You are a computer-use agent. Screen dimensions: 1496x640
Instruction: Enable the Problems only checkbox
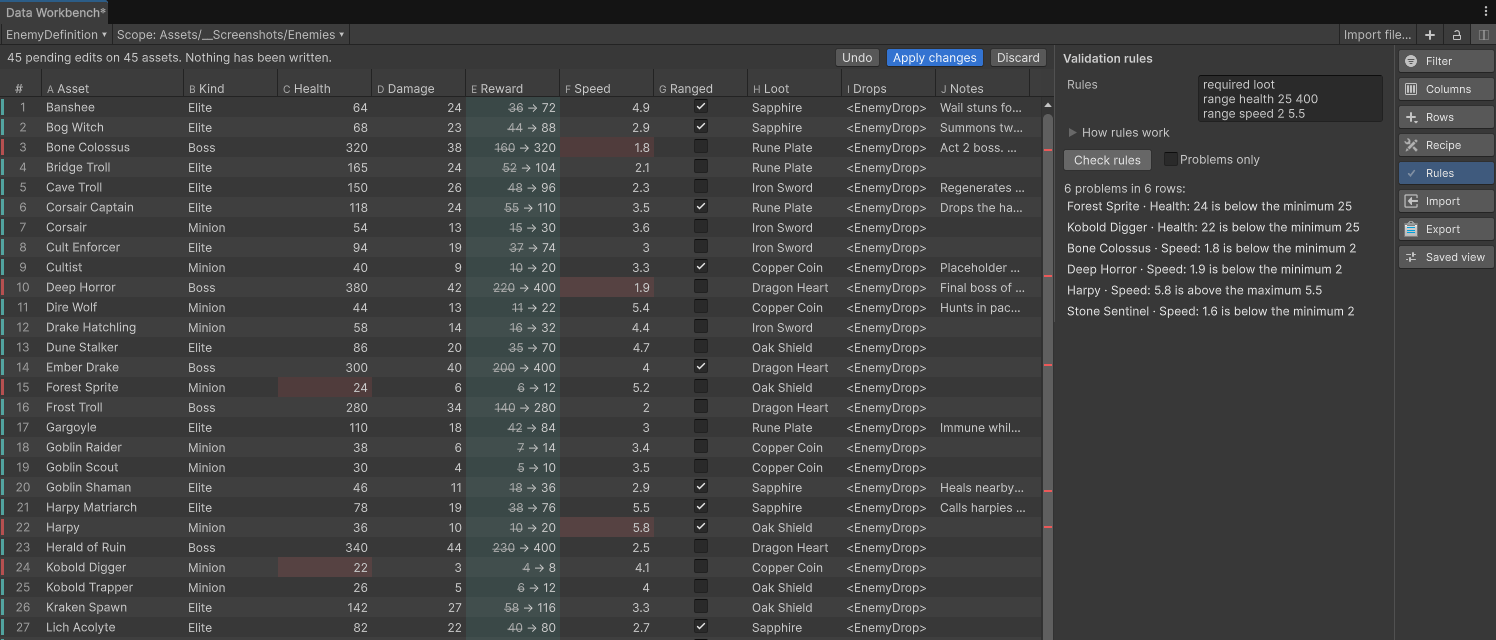coord(1171,159)
